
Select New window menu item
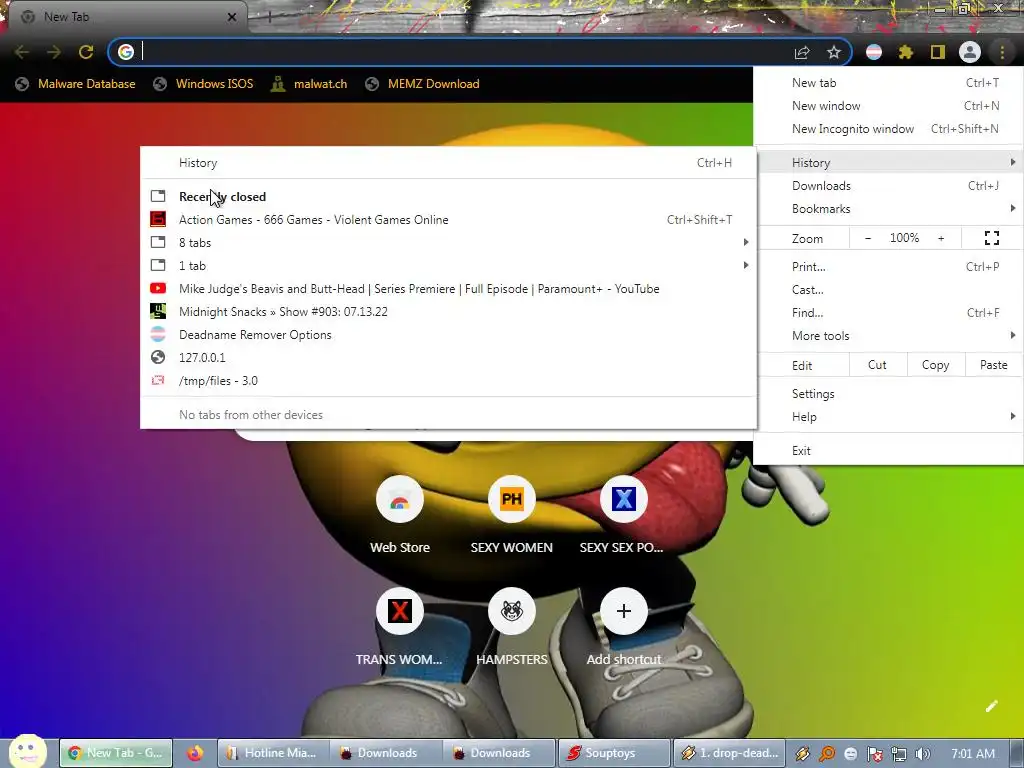click(x=888, y=106)
